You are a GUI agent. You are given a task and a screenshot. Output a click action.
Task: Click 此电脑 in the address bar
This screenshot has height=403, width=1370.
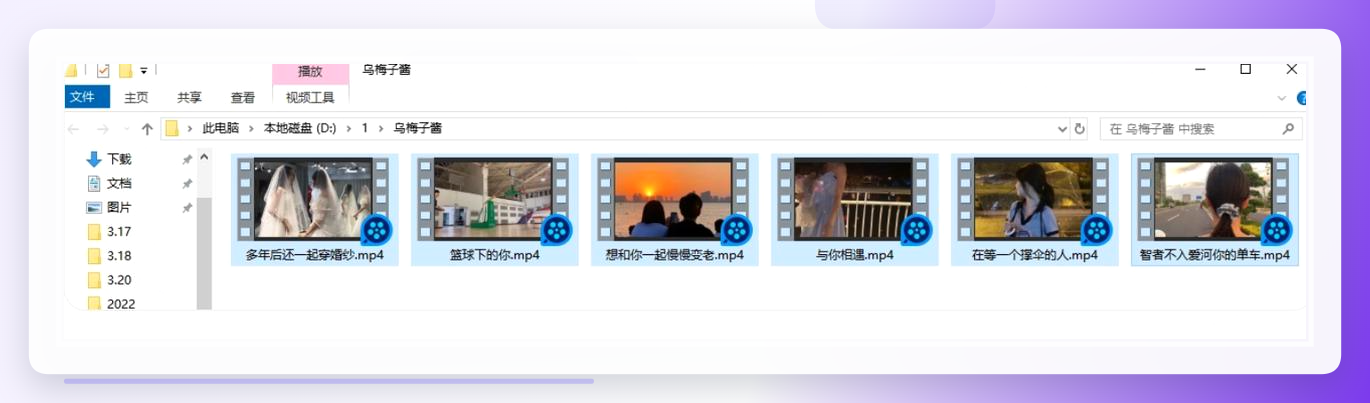click(x=220, y=129)
